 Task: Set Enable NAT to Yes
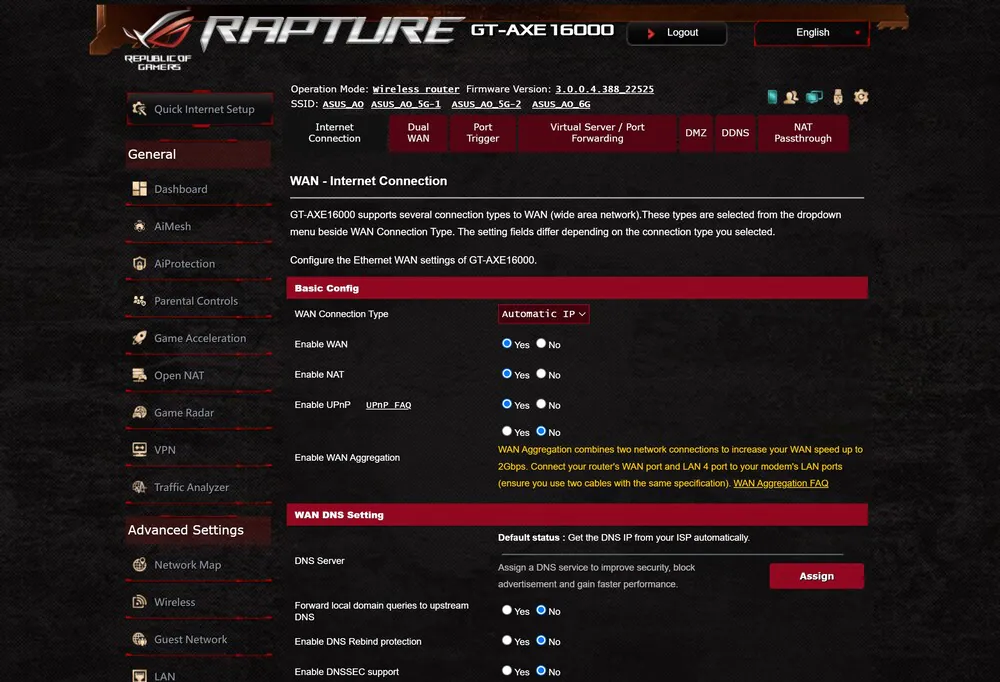[x=507, y=374]
